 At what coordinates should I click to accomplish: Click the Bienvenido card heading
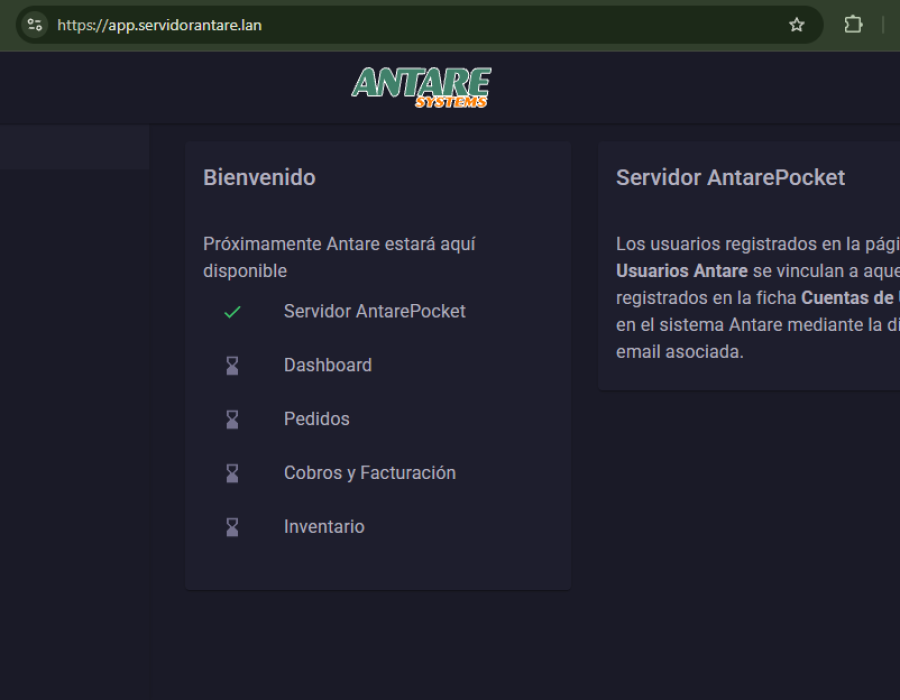point(259,178)
